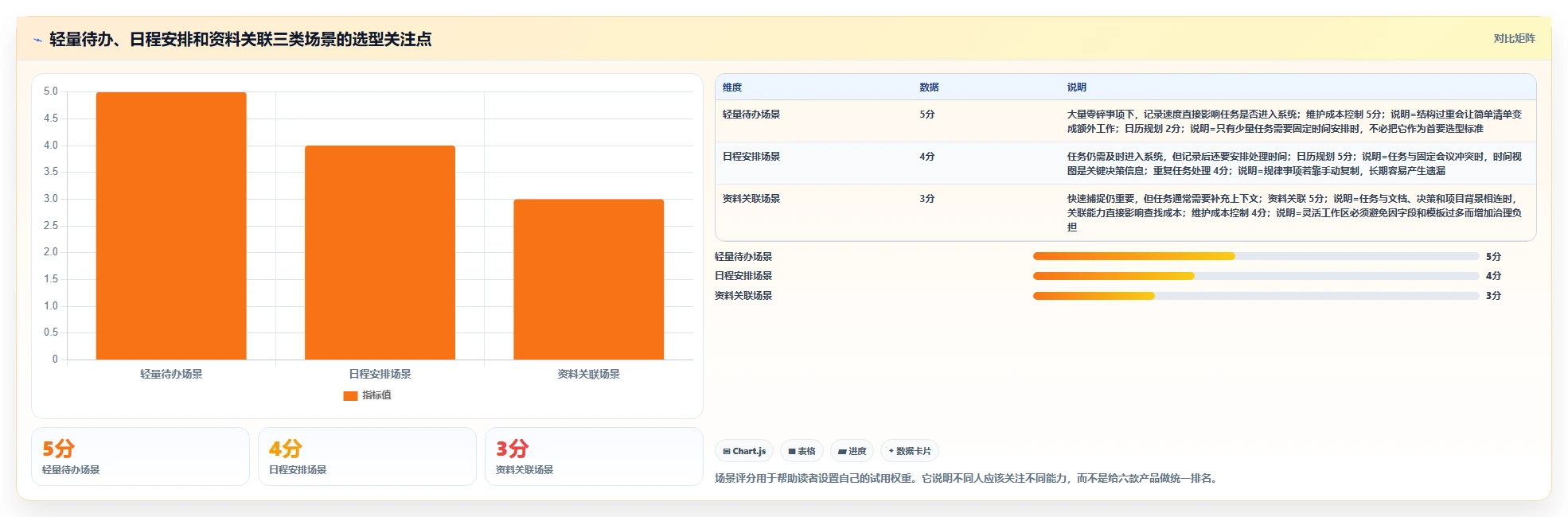
Task: Click the 资料关联场景 bar in chart
Action: [588, 279]
